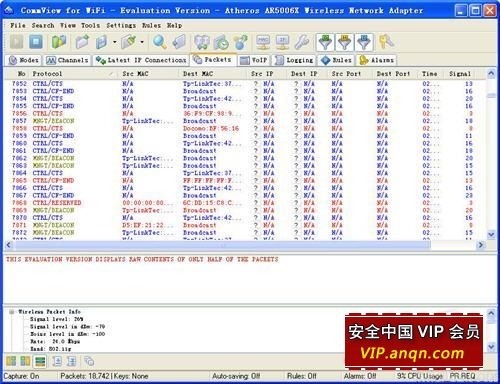The image size is (500, 384).
Task: Toggle the first green funnel packet filter
Action: click(325, 42)
